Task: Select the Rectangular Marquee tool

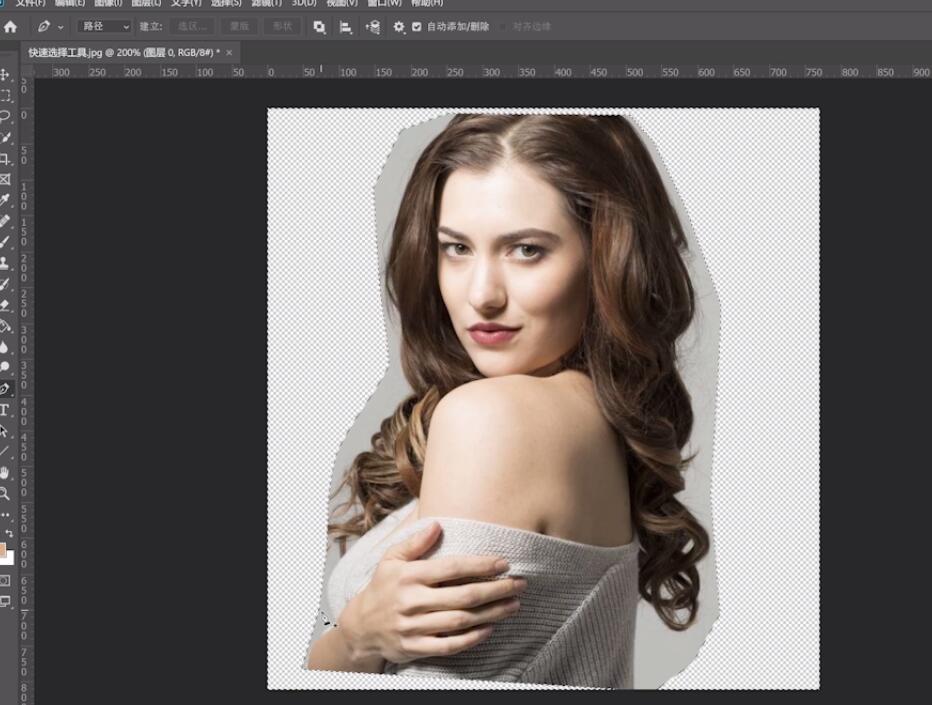Action: (x=5, y=95)
